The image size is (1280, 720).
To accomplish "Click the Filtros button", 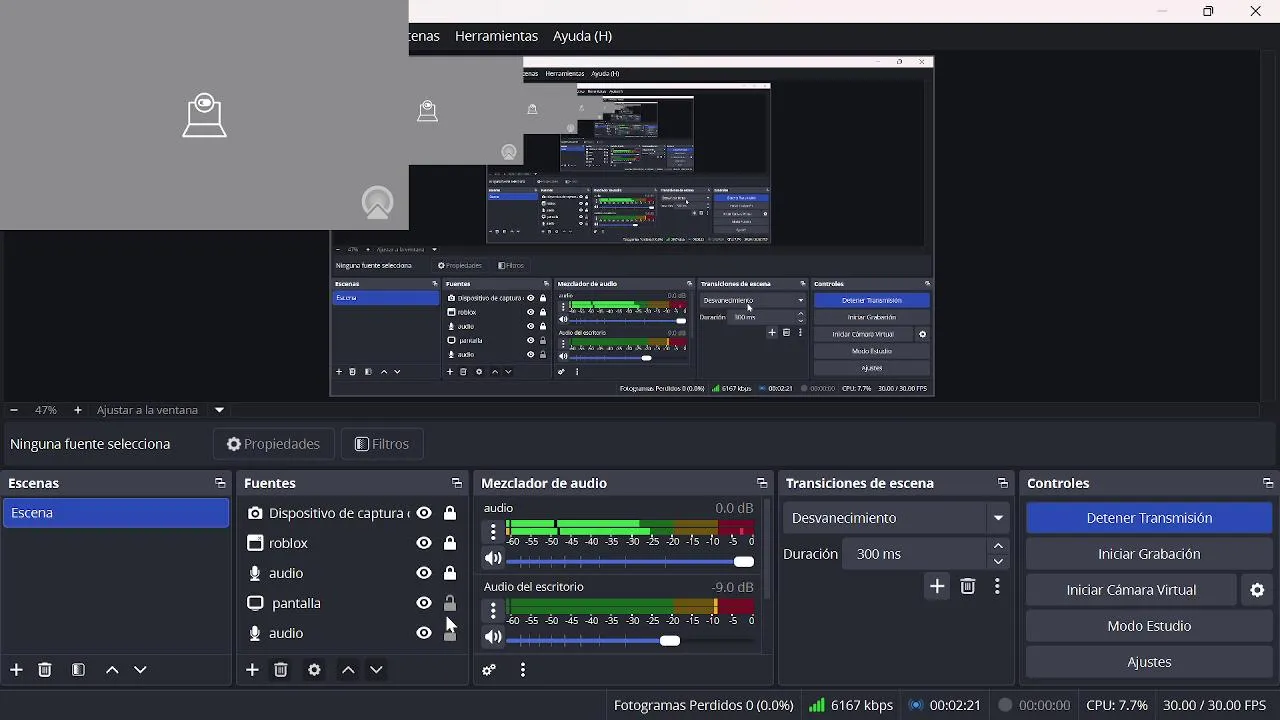I will [x=382, y=444].
